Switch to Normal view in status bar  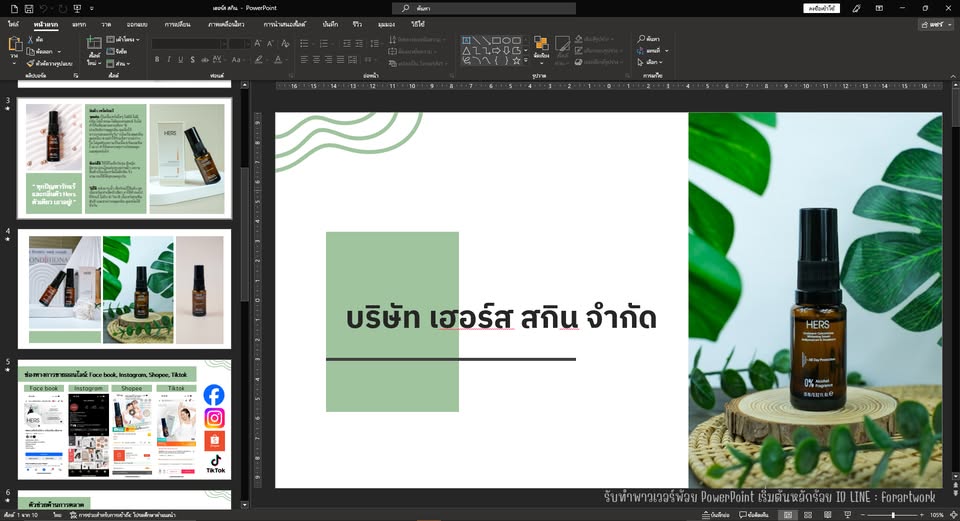(x=788, y=515)
